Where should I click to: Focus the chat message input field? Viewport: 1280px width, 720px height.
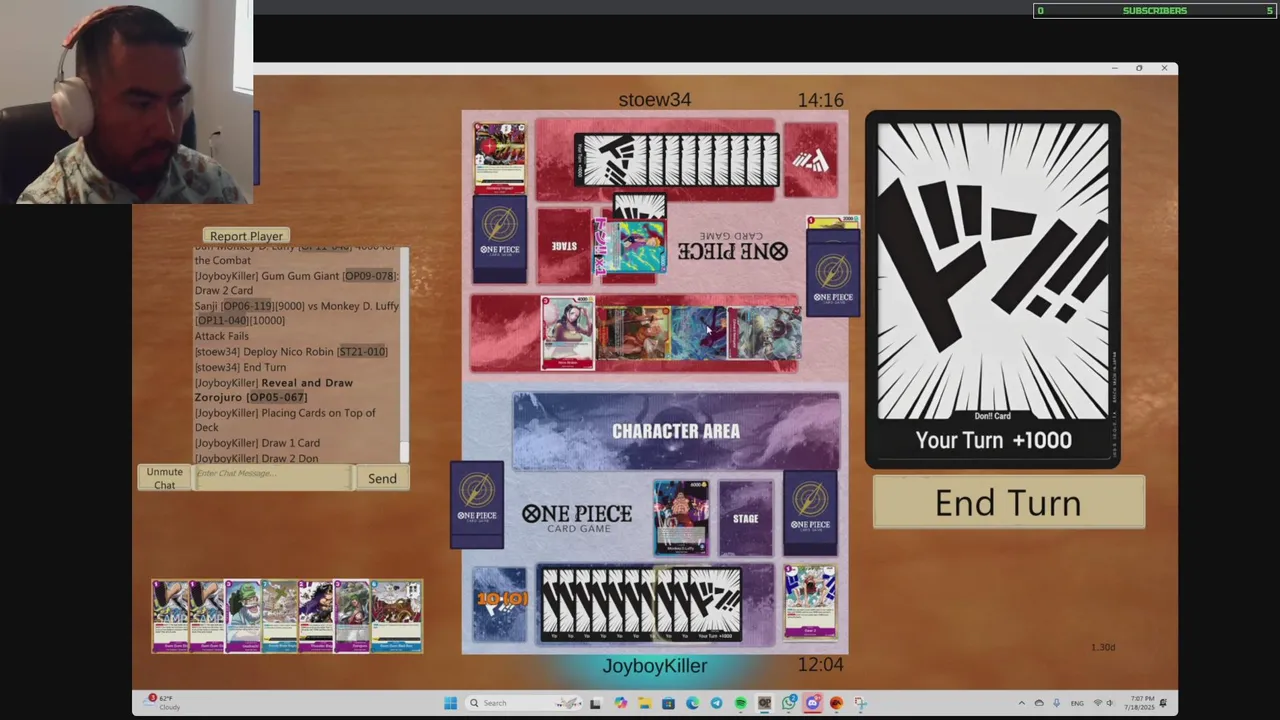coord(273,478)
